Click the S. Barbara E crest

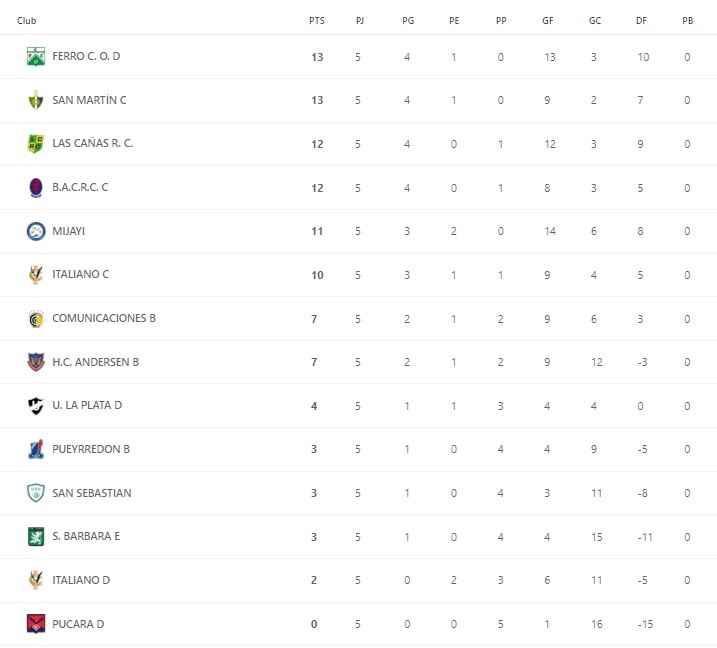tap(36, 536)
